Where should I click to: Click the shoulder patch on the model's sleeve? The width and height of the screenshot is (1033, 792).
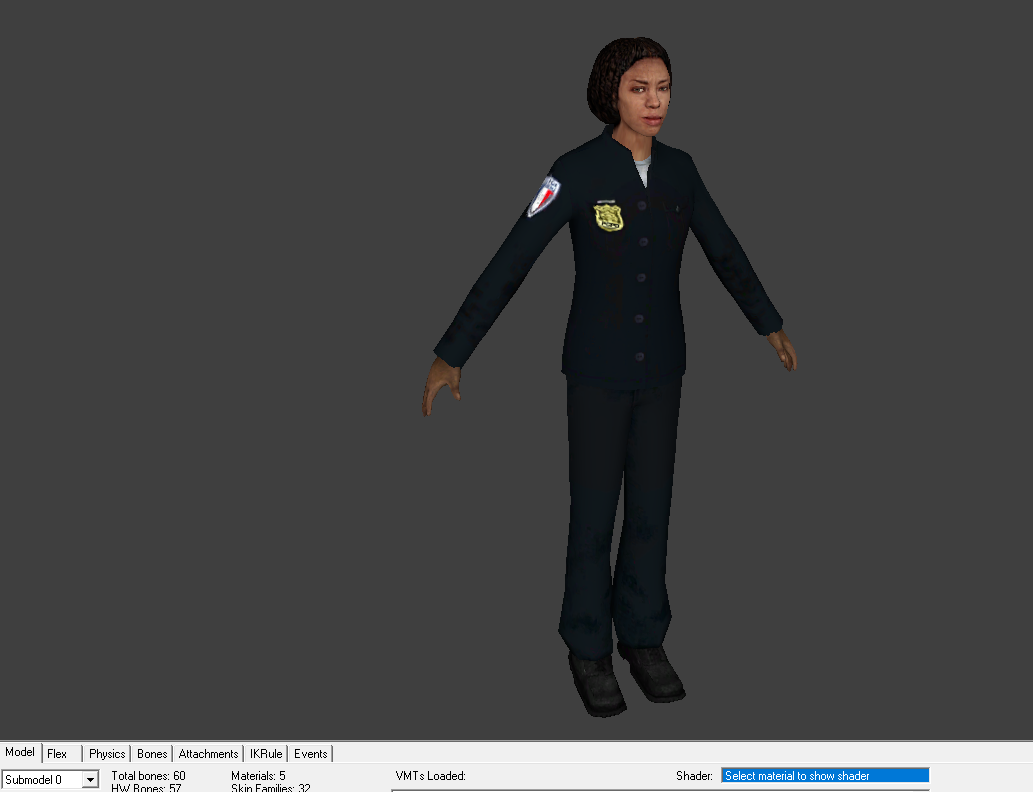[x=543, y=196]
